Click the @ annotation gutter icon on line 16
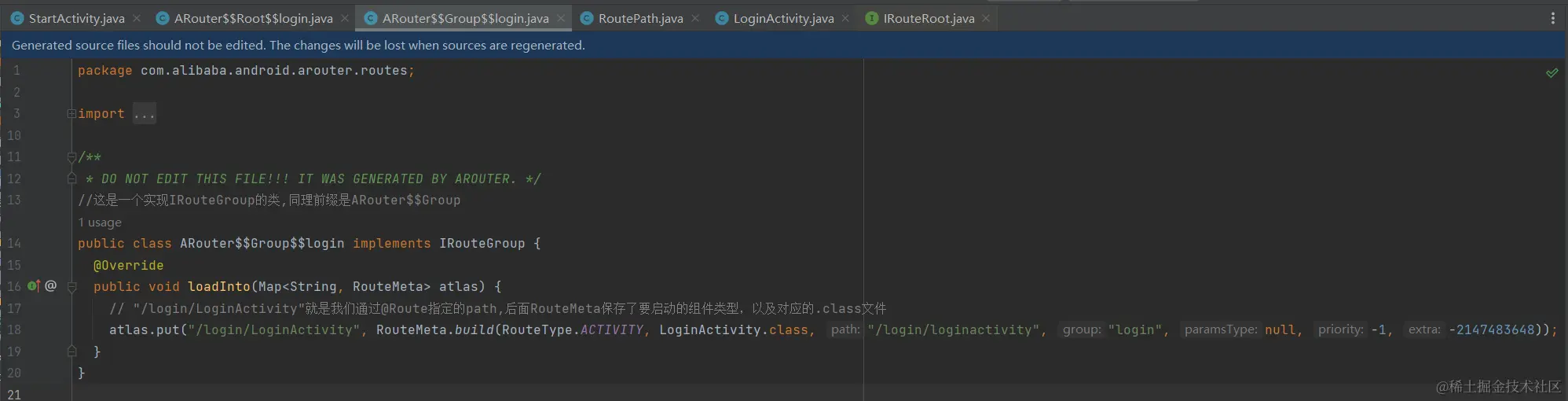This screenshot has height=401, width=1568. tap(50, 286)
